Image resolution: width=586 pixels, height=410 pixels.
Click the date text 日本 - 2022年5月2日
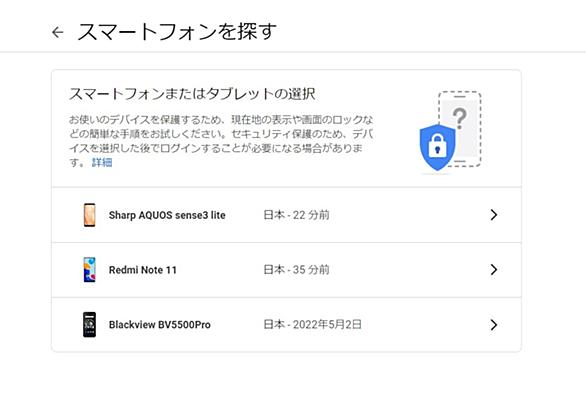[312, 324]
